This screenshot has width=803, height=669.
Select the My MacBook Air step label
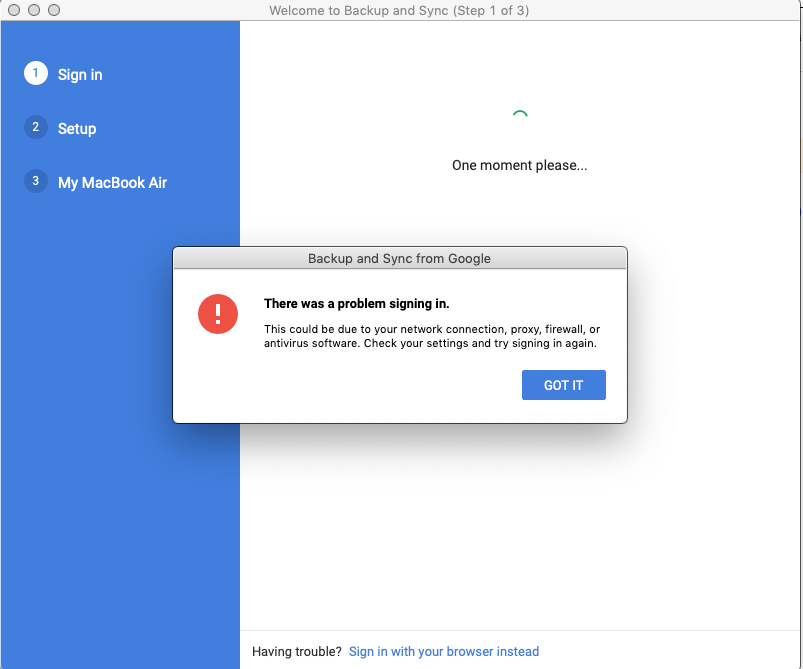tap(112, 182)
